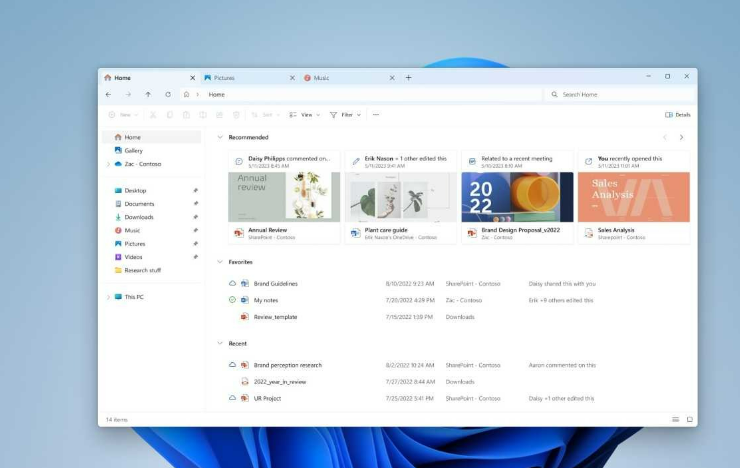Expand This PC in sidebar
Viewport: 740px width, 468px height.
108,297
